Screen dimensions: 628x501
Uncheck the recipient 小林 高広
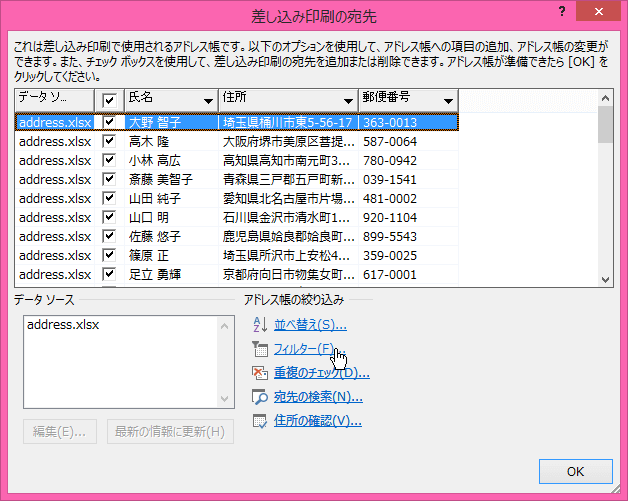(x=109, y=160)
